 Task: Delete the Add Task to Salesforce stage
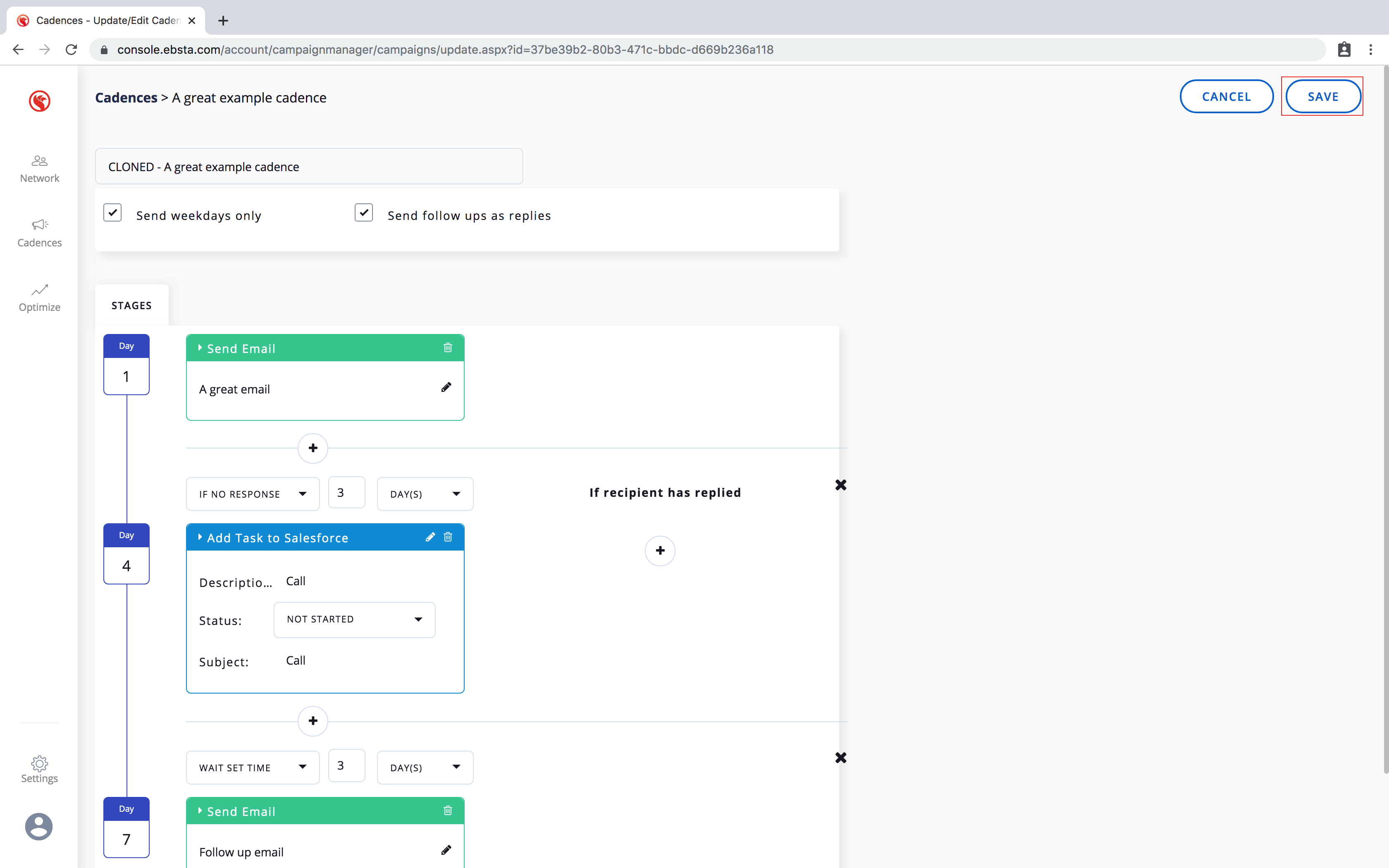click(x=448, y=537)
